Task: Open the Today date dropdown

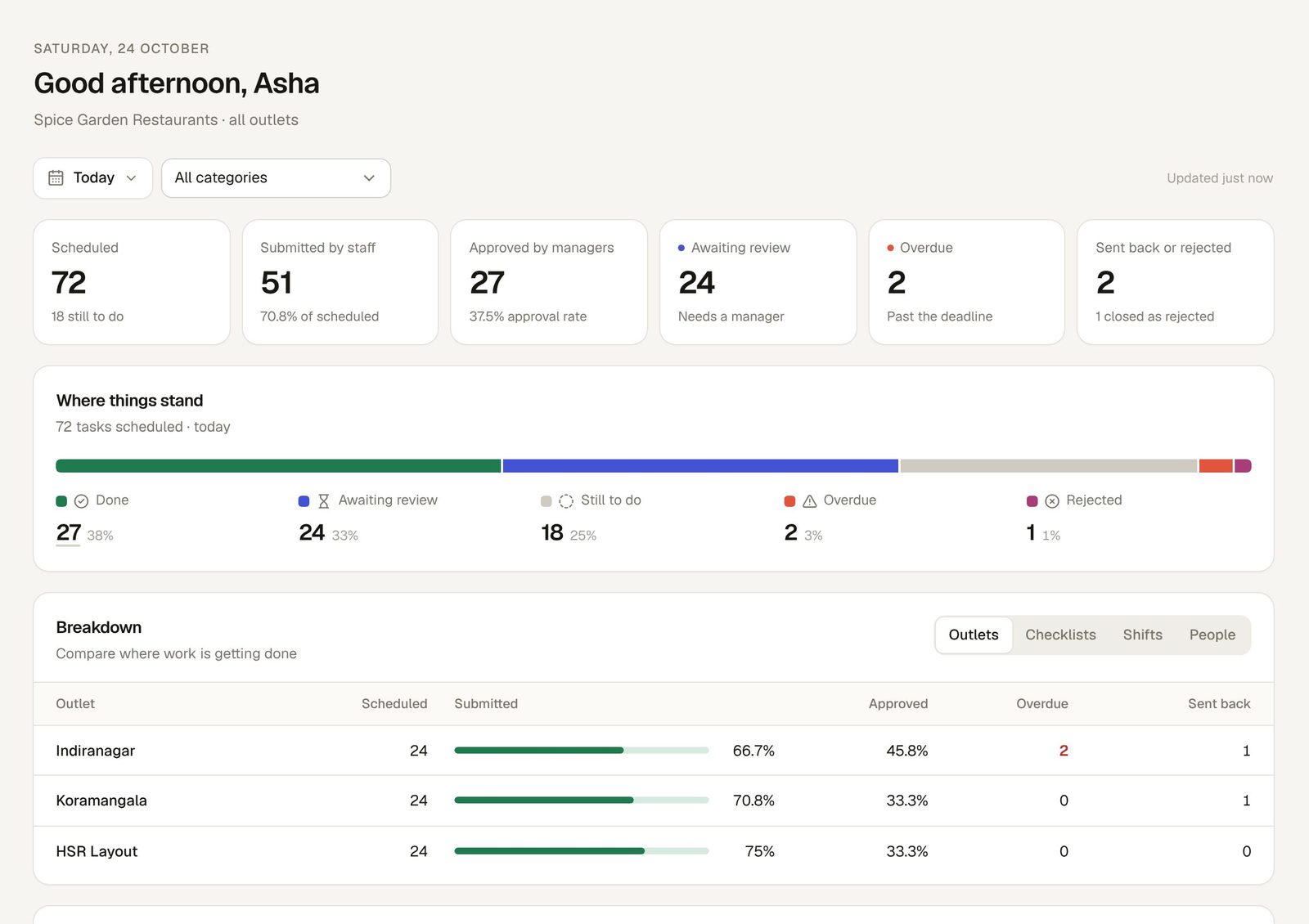Action: click(92, 177)
